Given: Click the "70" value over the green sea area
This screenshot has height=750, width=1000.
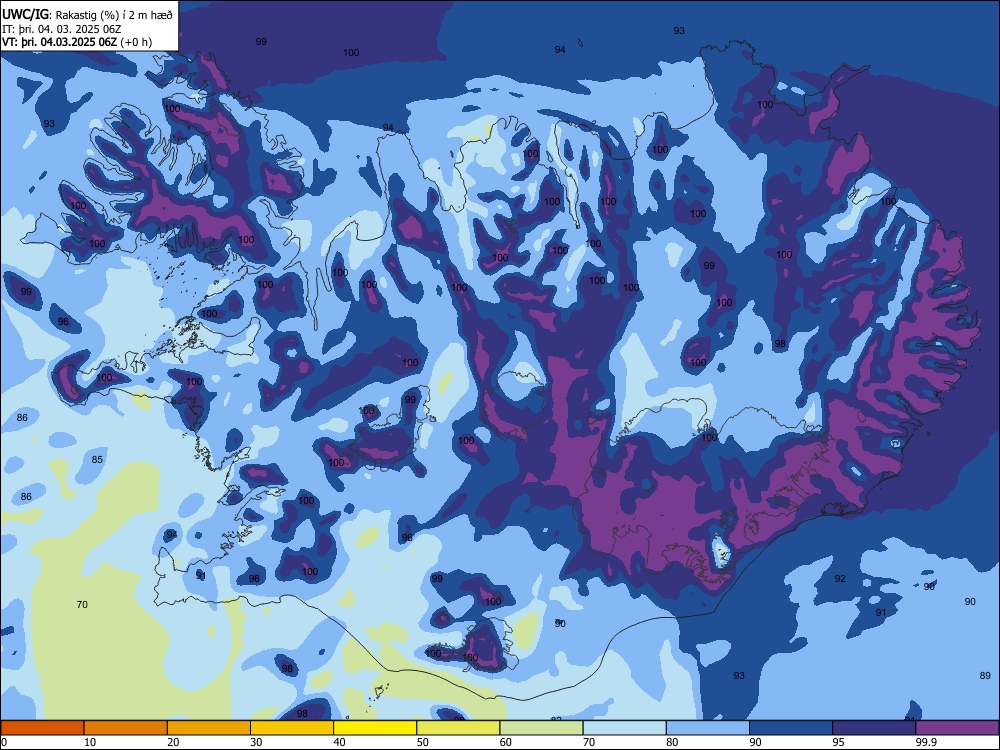Looking at the screenshot, I should pyautogui.click(x=82, y=605).
